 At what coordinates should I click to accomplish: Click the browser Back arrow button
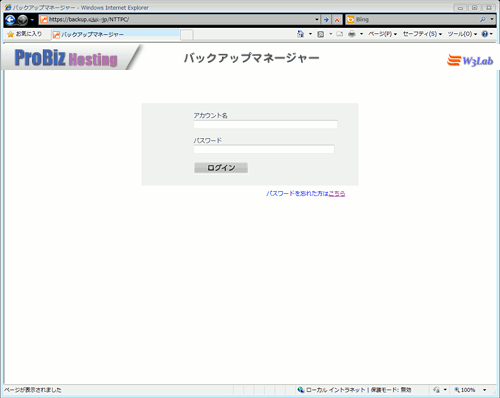pos(10,20)
